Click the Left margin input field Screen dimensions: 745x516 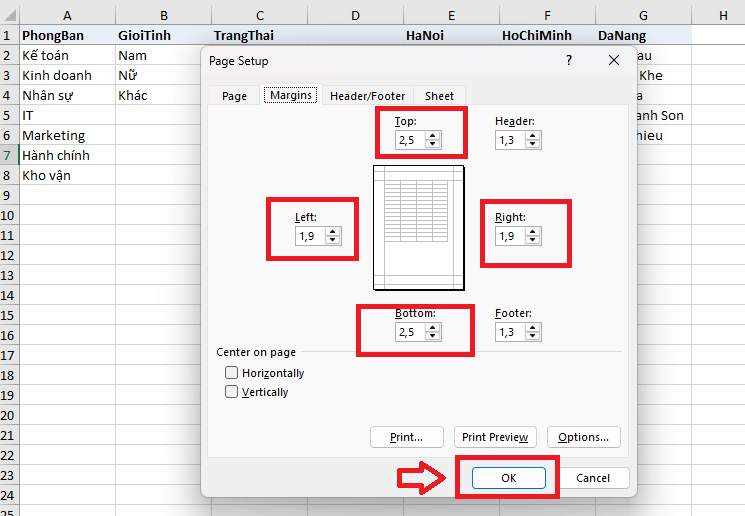tap(311, 236)
